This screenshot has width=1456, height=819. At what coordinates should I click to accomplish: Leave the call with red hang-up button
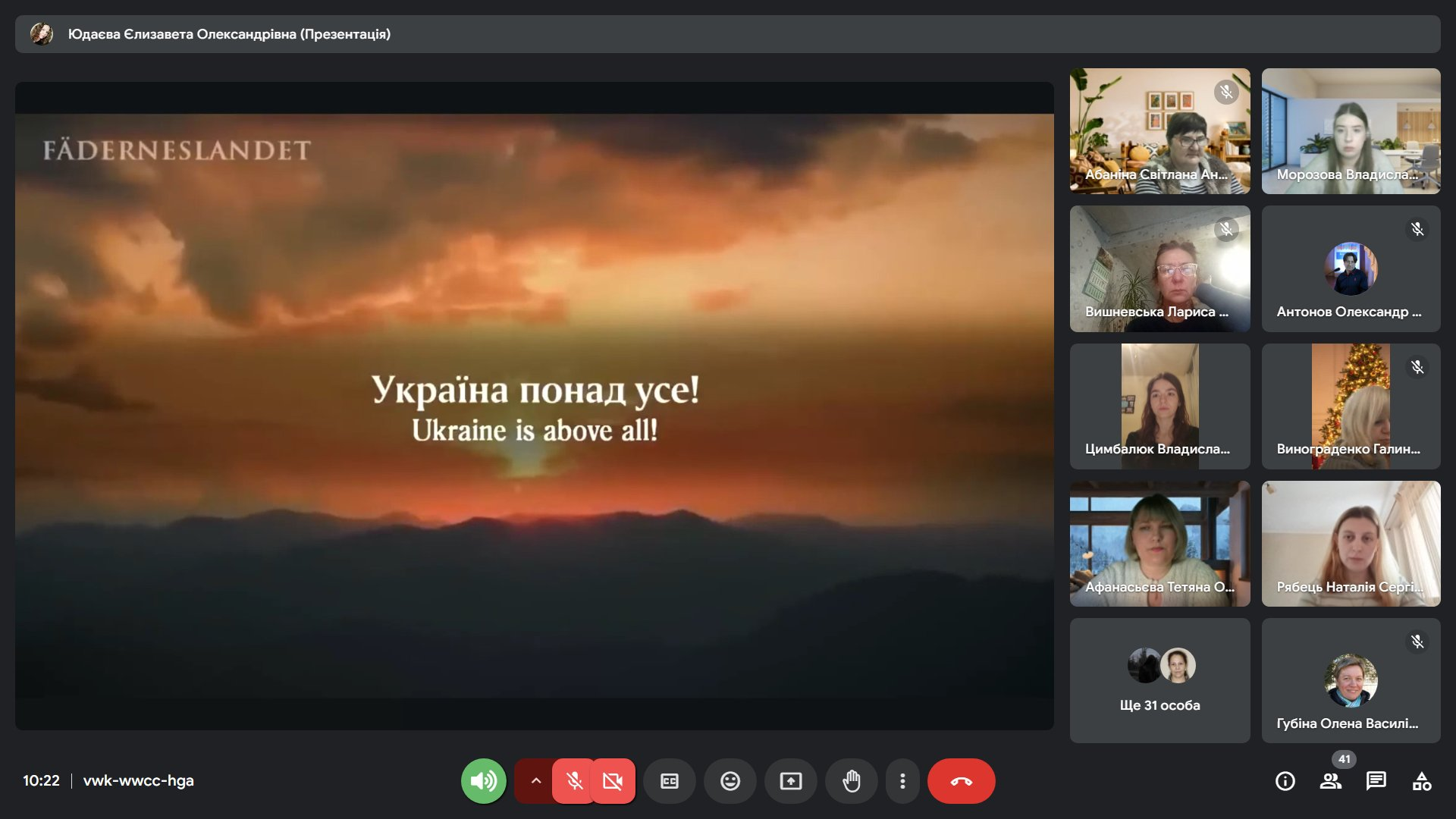tap(961, 780)
